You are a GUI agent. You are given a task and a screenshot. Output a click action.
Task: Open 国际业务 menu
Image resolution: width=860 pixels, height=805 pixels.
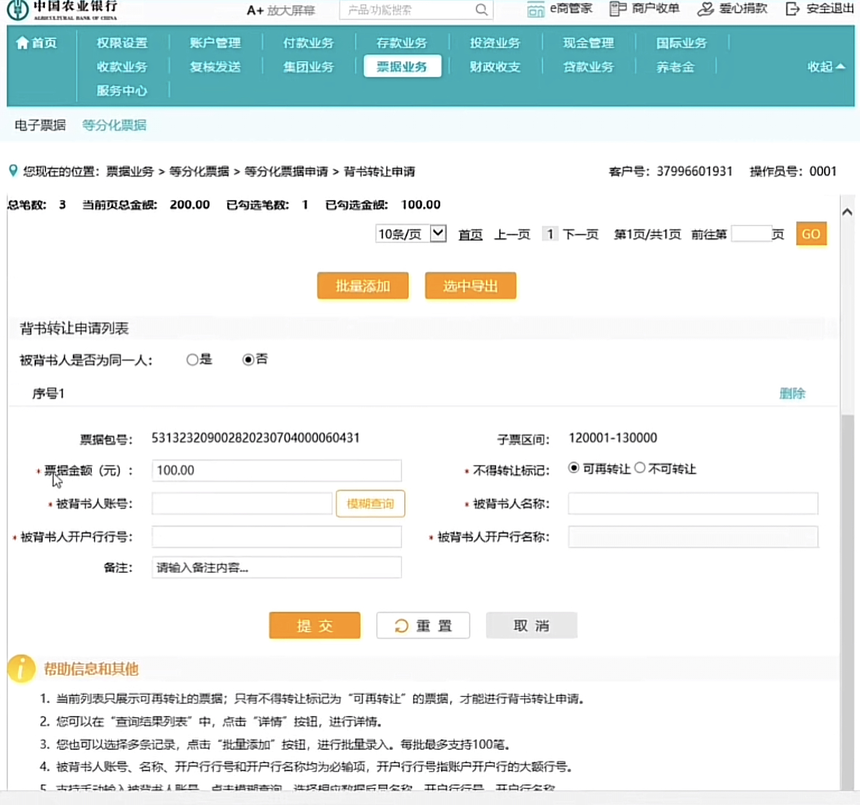(681, 43)
